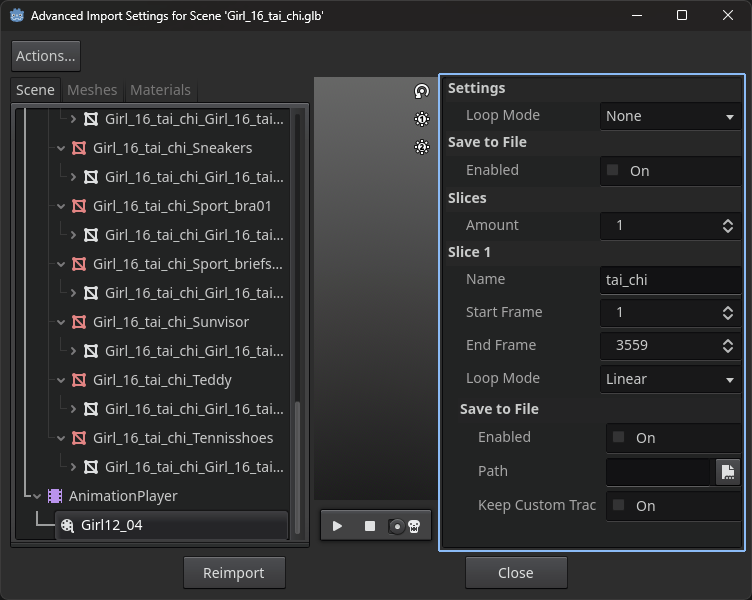Click the slice Name field tai_chi

[670, 280]
